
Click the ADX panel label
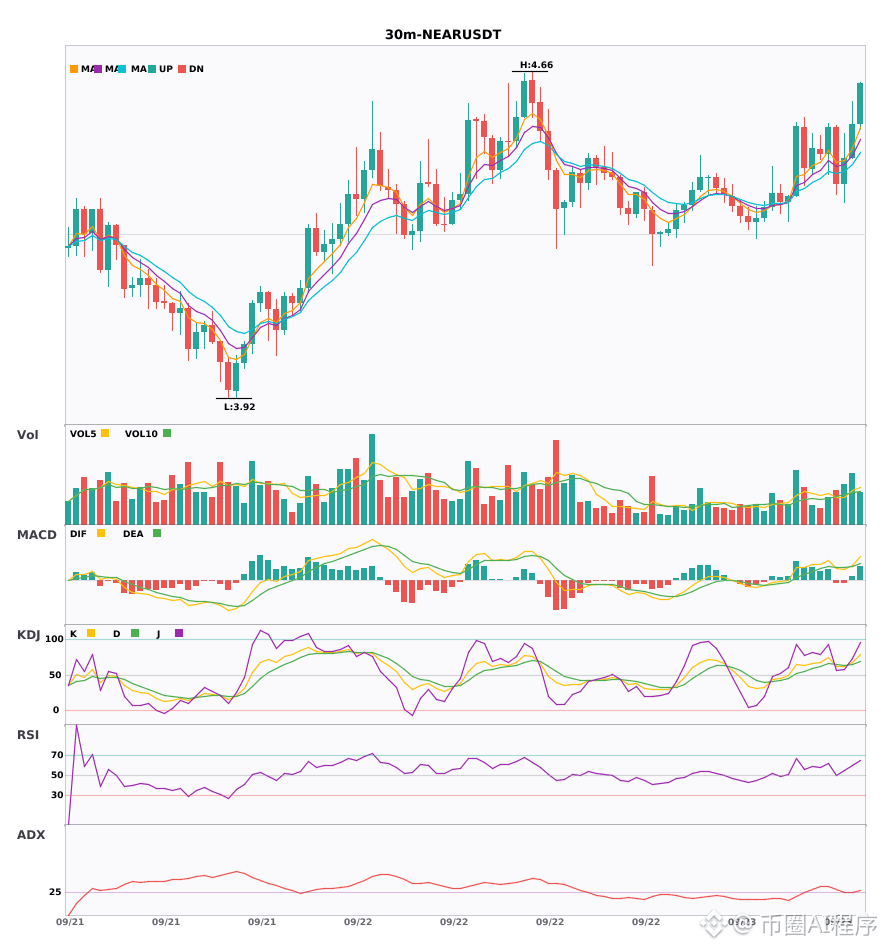(x=31, y=835)
